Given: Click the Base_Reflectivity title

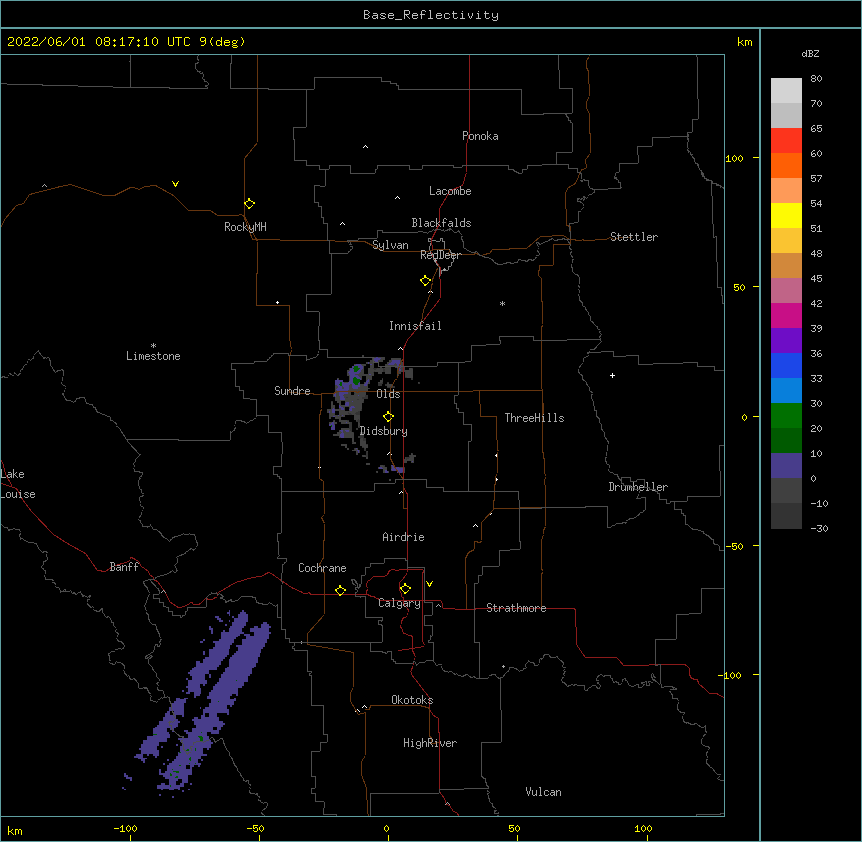Looking at the screenshot, I should [431, 15].
